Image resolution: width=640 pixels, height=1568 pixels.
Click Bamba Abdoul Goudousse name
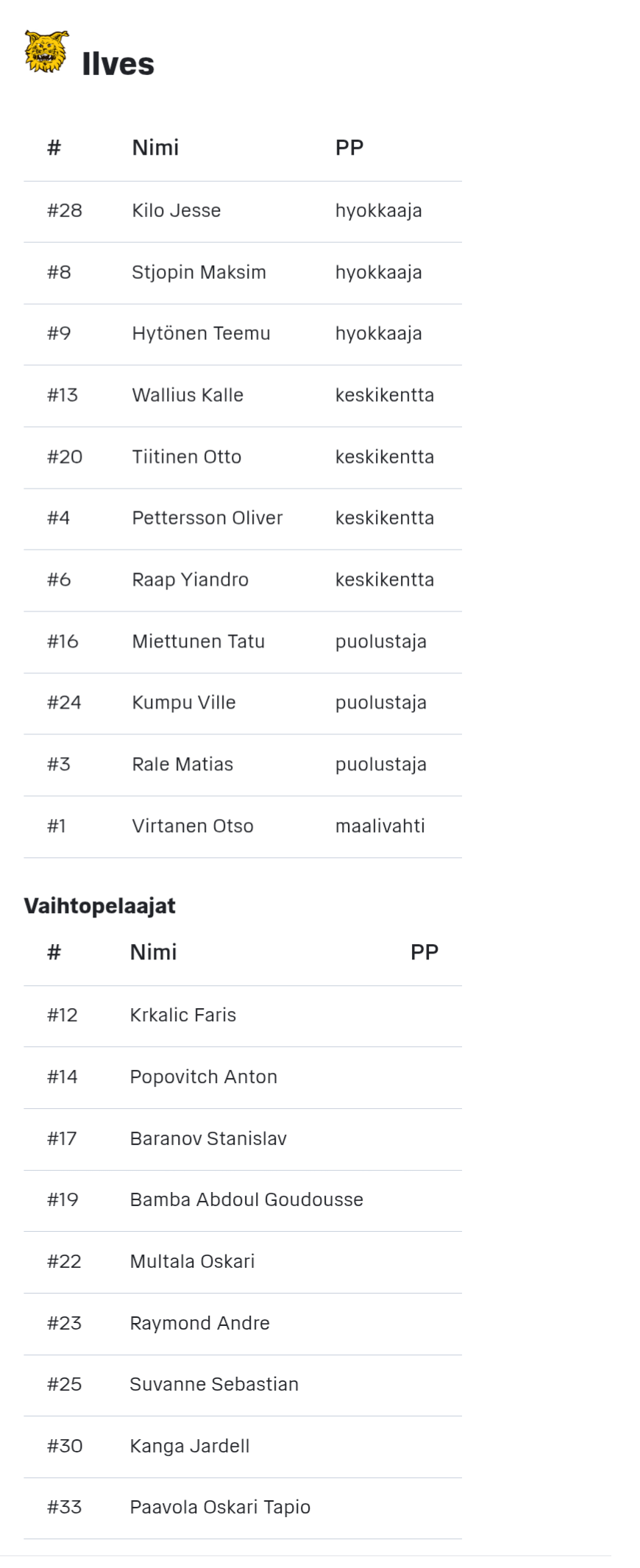(246, 1200)
